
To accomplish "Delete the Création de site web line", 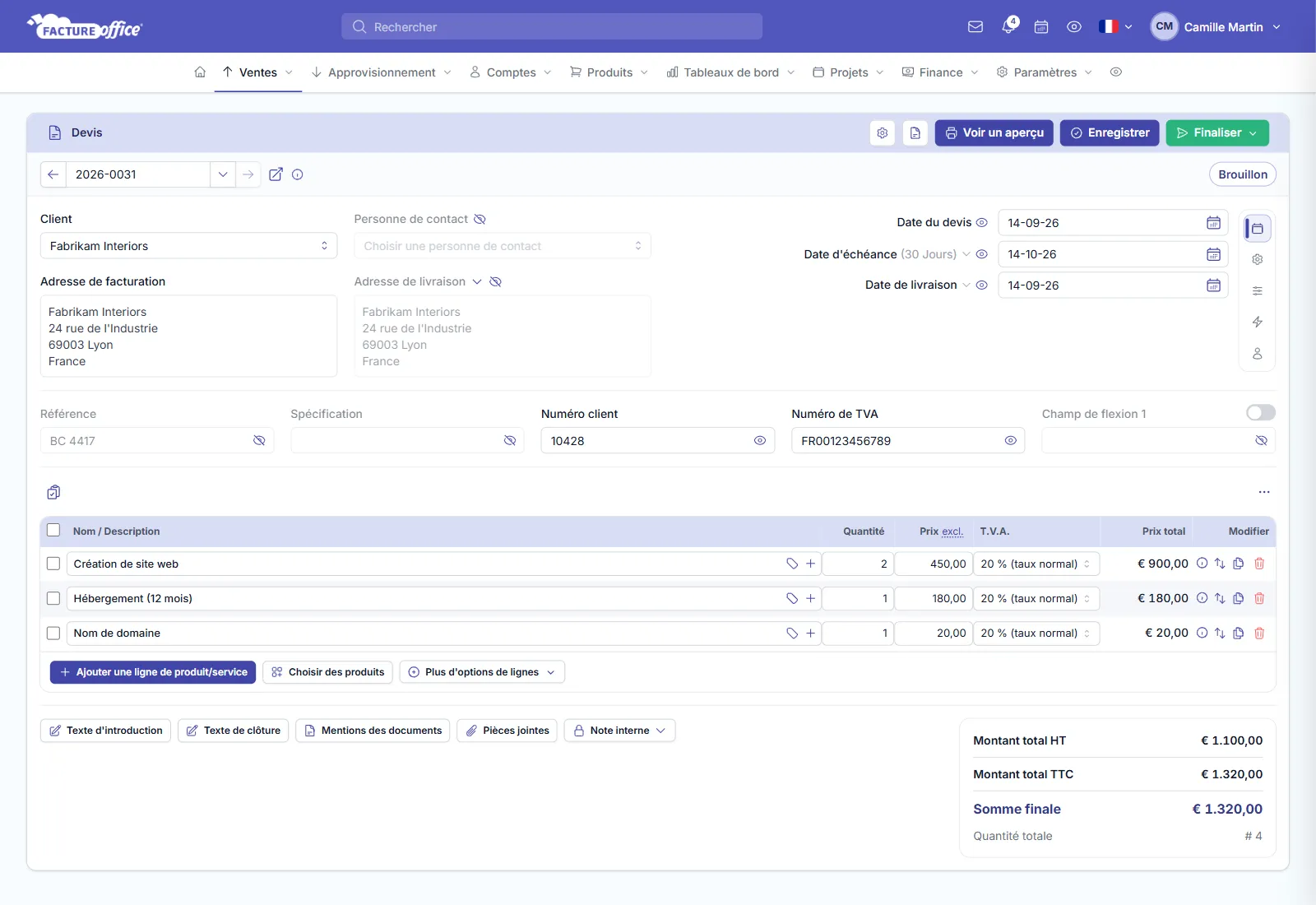I will pos(1259,564).
